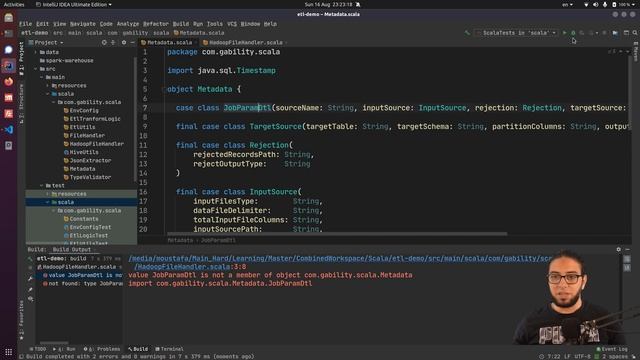Click the locate-file target icon in Project panel
This screenshot has width=640, height=360.
coord(104,42)
